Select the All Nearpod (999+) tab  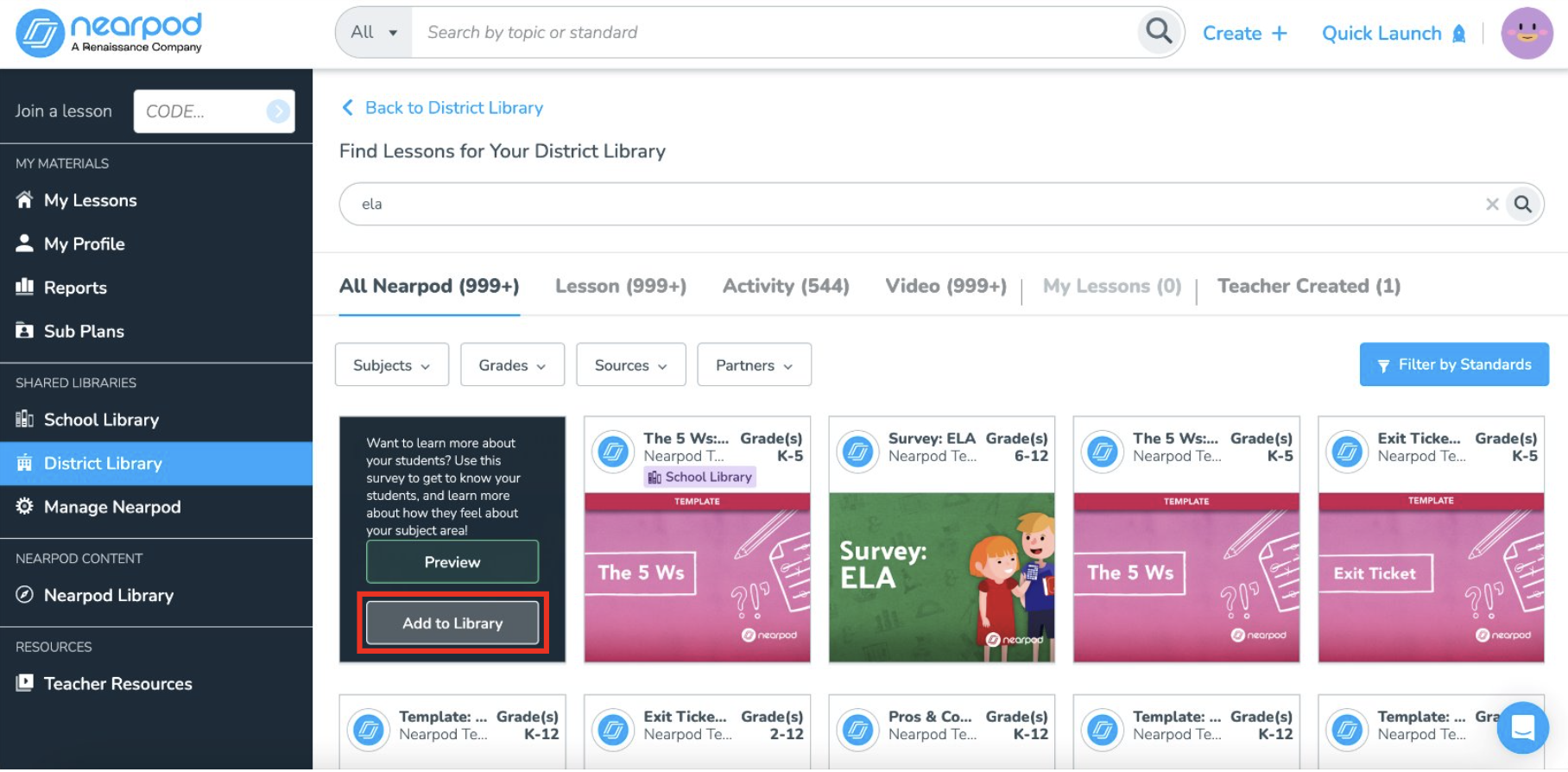pyautogui.click(x=429, y=286)
